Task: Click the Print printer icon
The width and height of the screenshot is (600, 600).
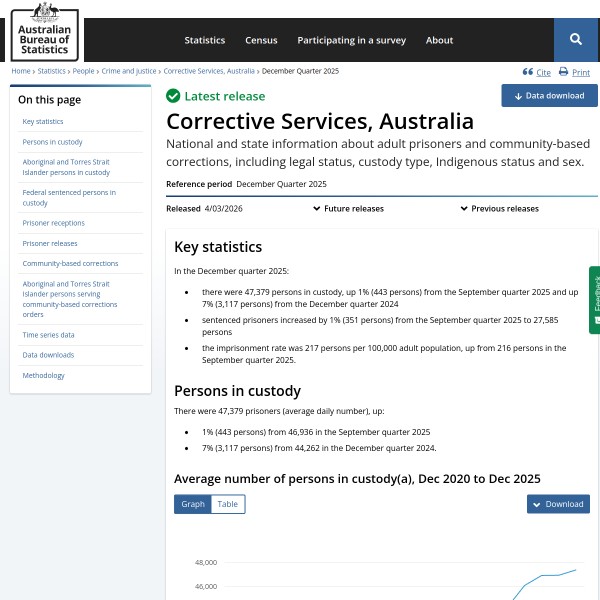Action: tap(563, 72)
